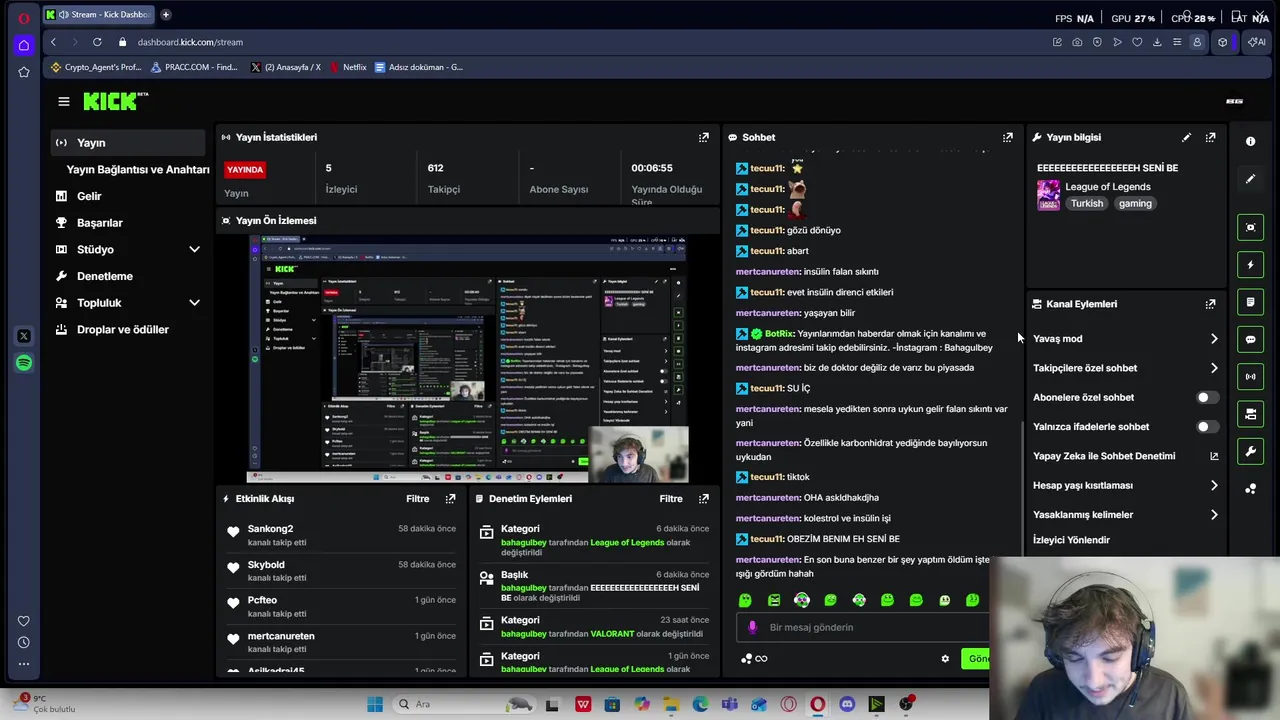
Task: Toggle the wrench widget icon in right sidebar
Action: [1250, 452]
